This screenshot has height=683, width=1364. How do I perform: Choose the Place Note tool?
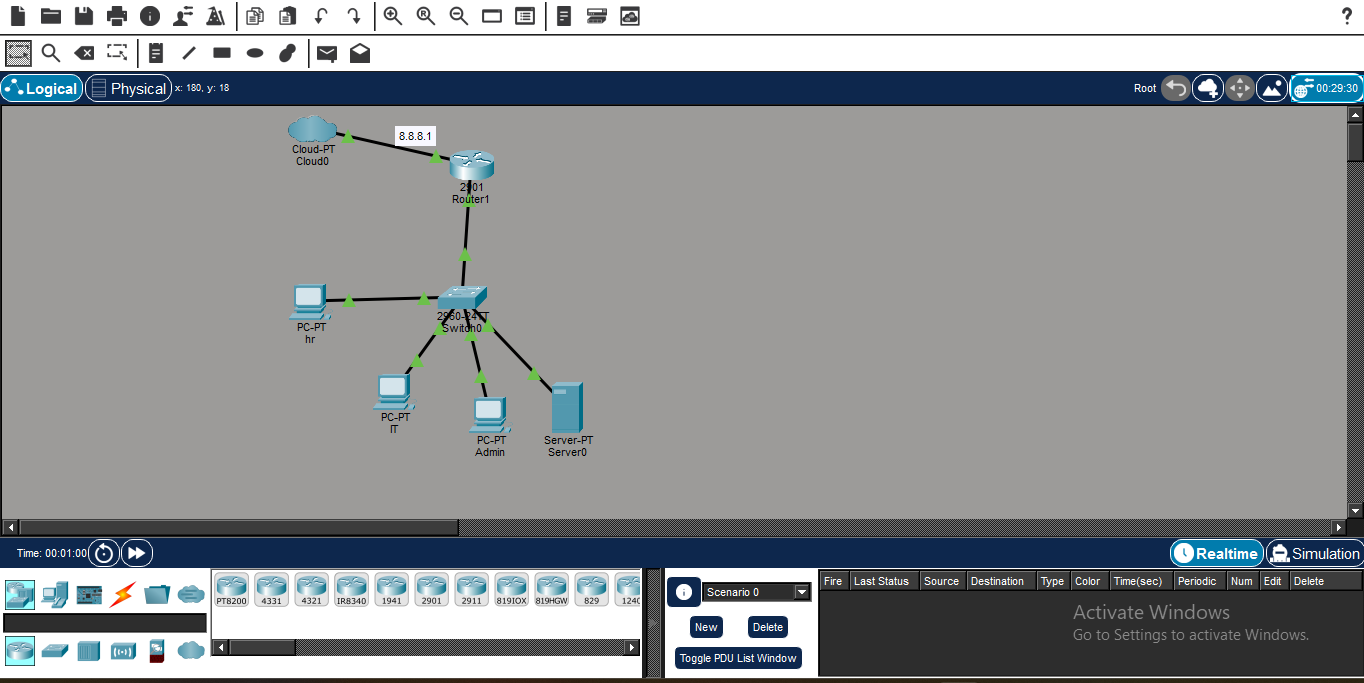156,53
